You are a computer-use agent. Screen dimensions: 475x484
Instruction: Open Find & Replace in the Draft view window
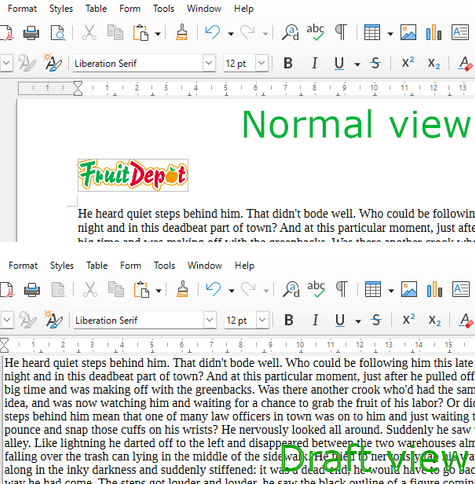coord(291,289)
